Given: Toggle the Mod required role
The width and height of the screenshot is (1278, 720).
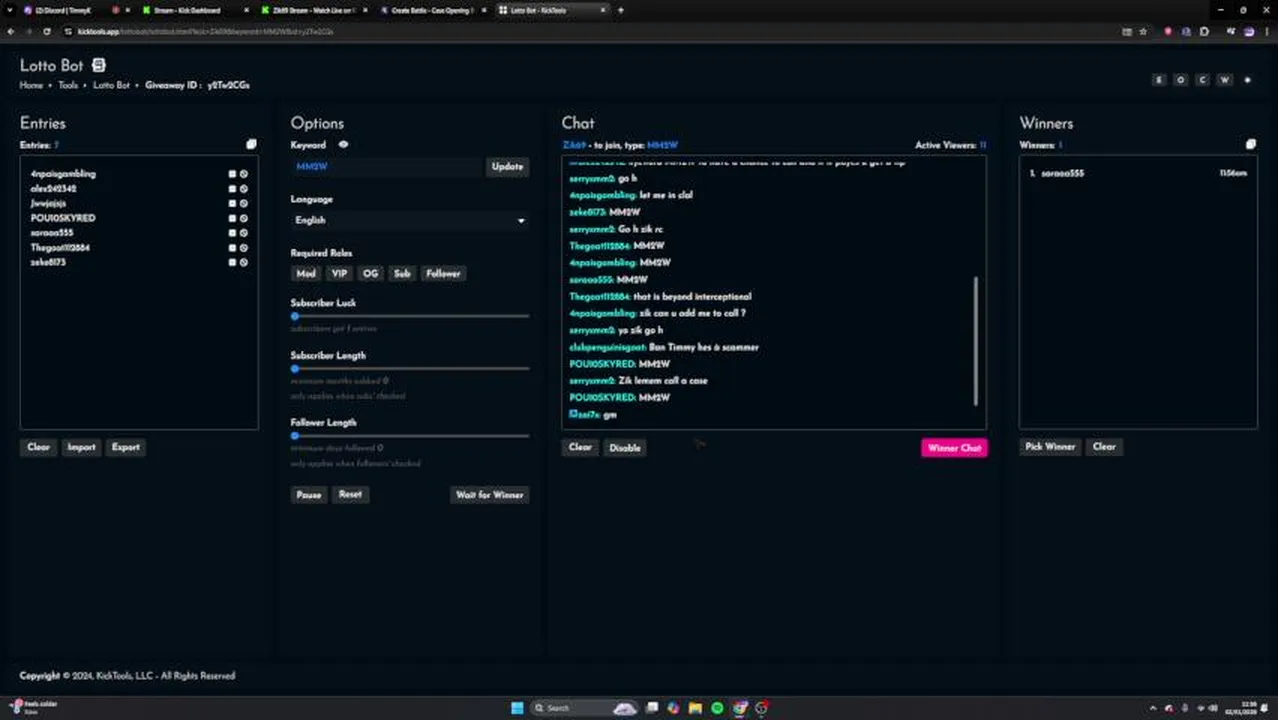Looking at the screenshot, I should click(306, 273).
